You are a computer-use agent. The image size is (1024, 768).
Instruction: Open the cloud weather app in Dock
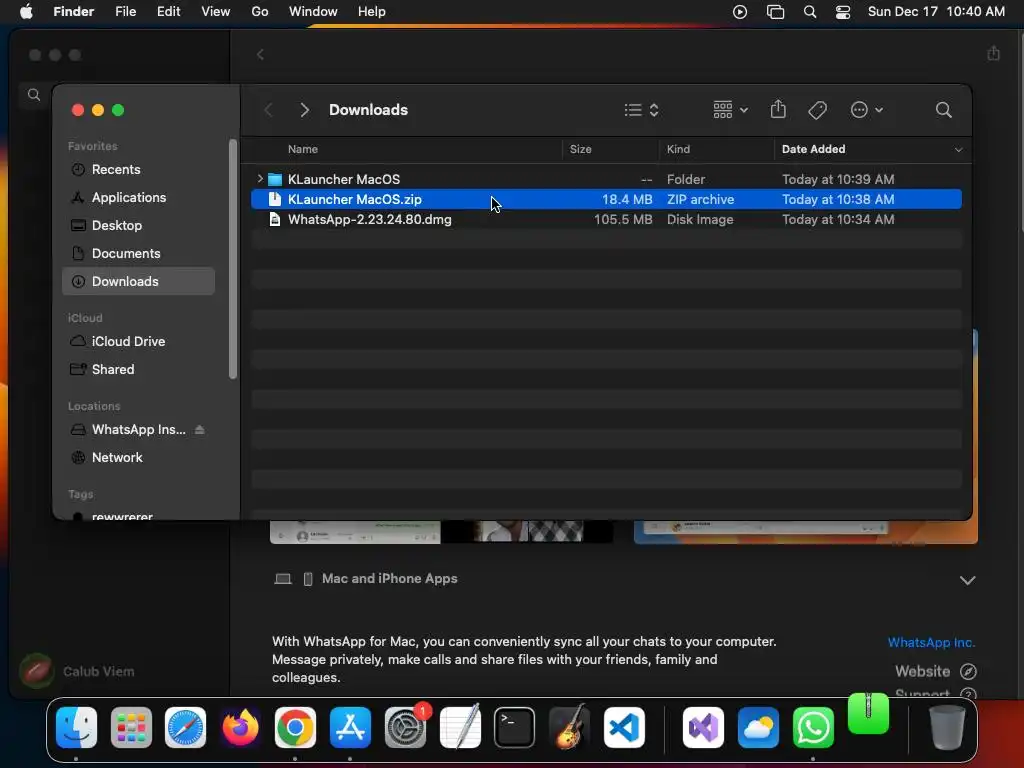[758, 728]
